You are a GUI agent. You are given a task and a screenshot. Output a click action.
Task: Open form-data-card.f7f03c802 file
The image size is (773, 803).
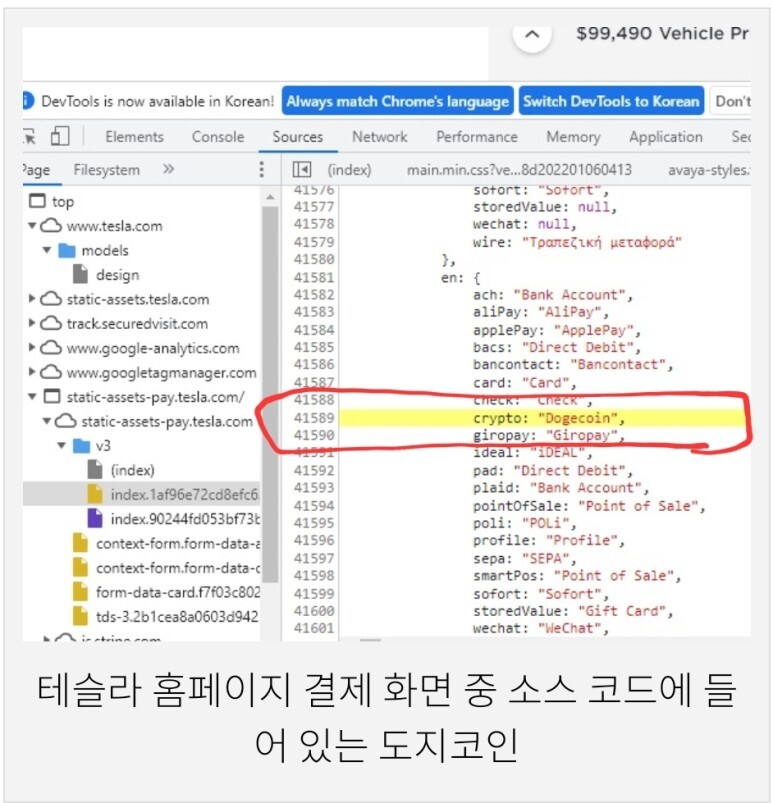166,592
